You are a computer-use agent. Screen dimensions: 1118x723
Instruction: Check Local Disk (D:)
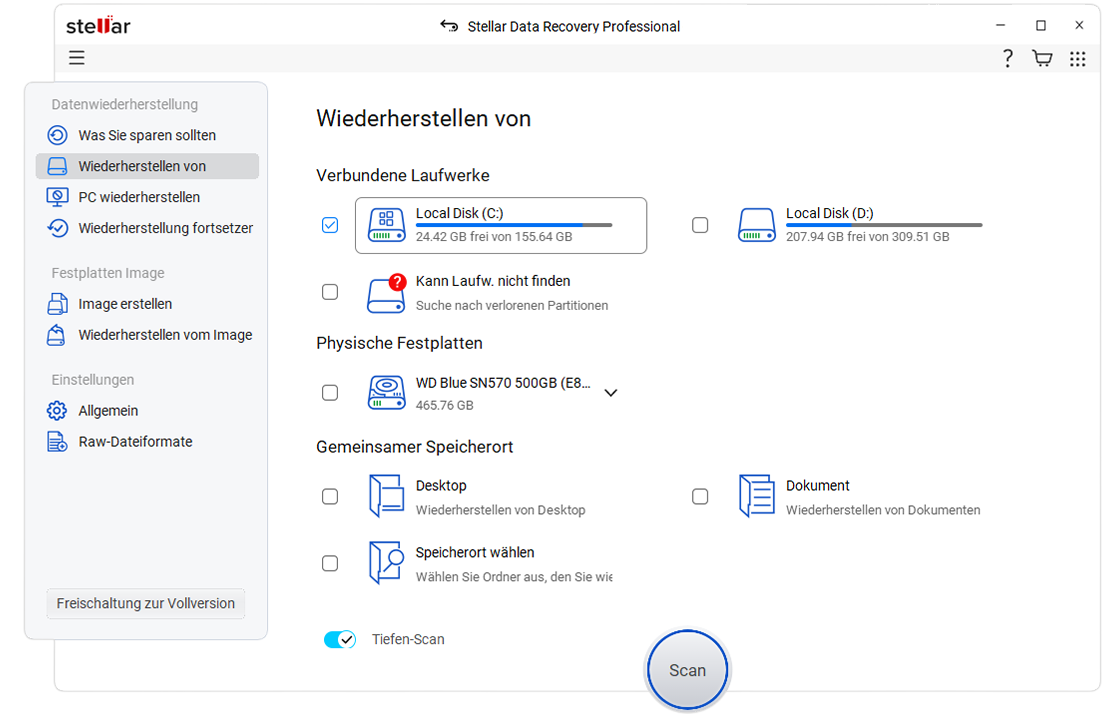tap(700, 225)
